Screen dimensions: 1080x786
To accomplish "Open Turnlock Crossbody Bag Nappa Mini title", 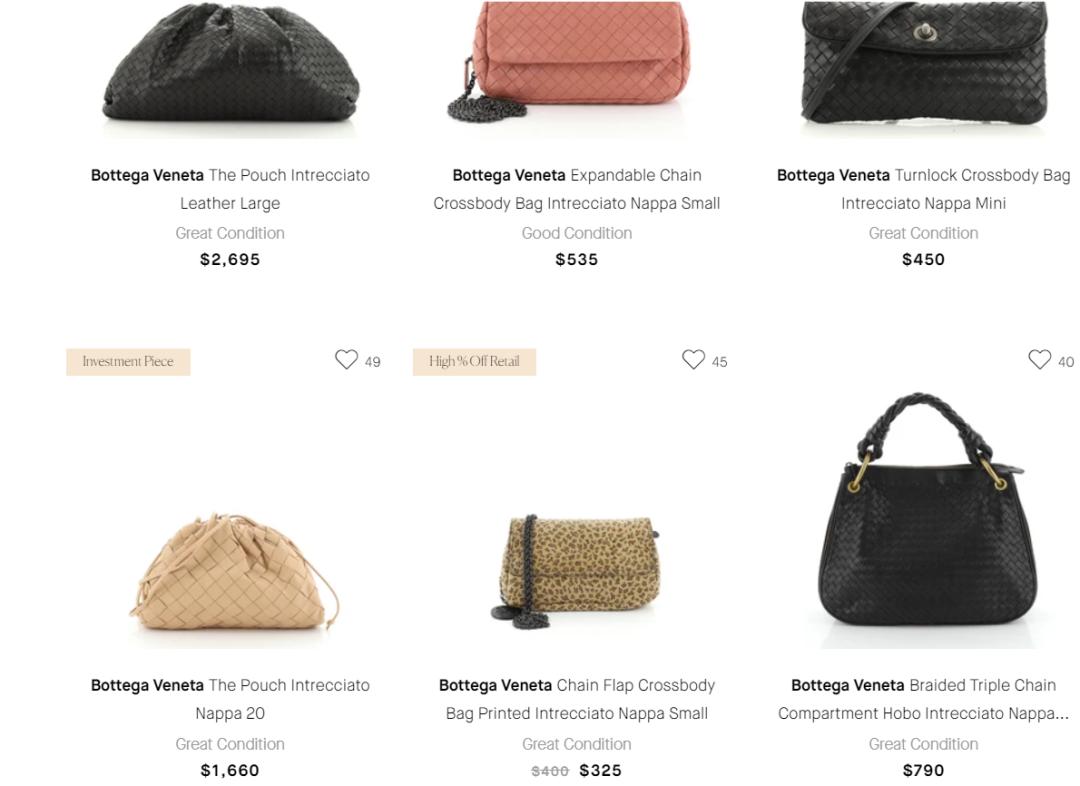I will point(923,189).
